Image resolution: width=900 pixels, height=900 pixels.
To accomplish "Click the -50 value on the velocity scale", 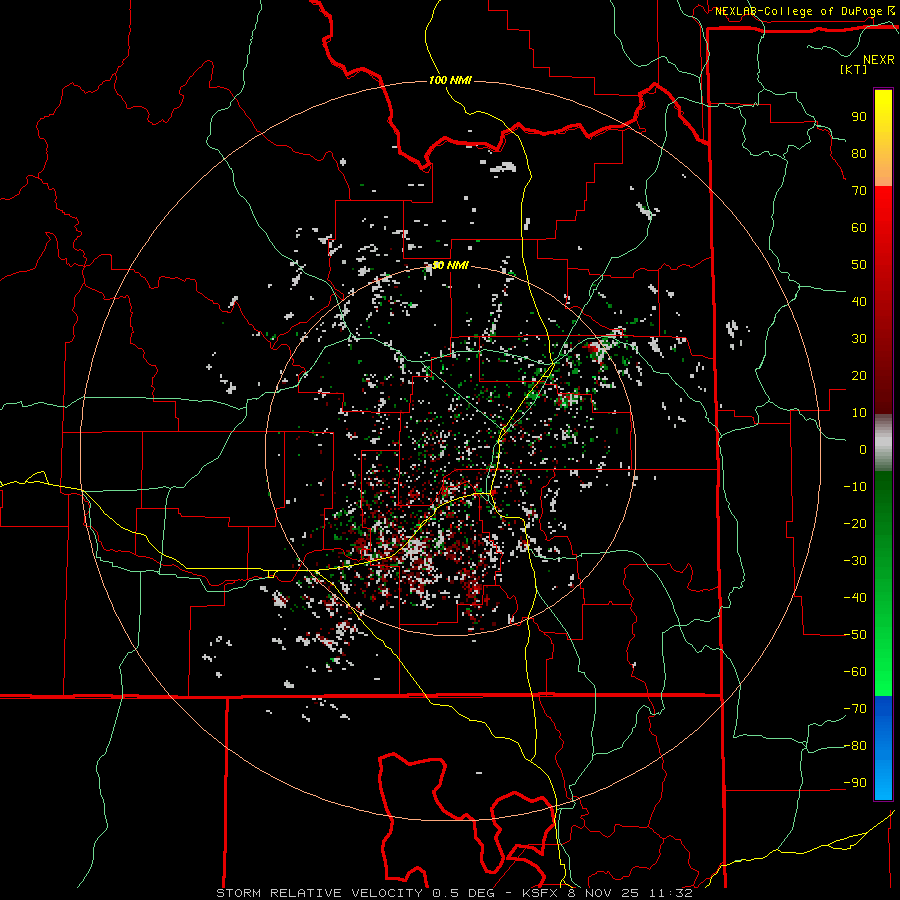I will [855, 635].
